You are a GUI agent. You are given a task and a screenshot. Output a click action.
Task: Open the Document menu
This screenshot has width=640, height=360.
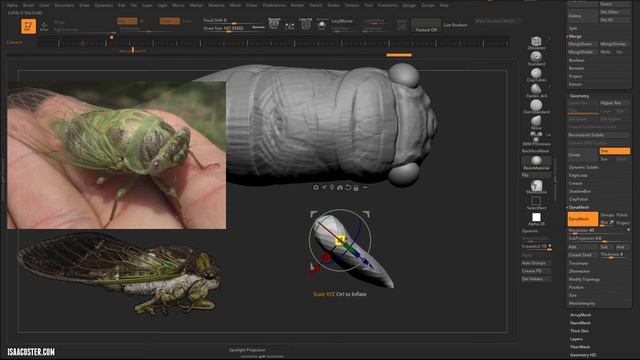tap(64, 5)
